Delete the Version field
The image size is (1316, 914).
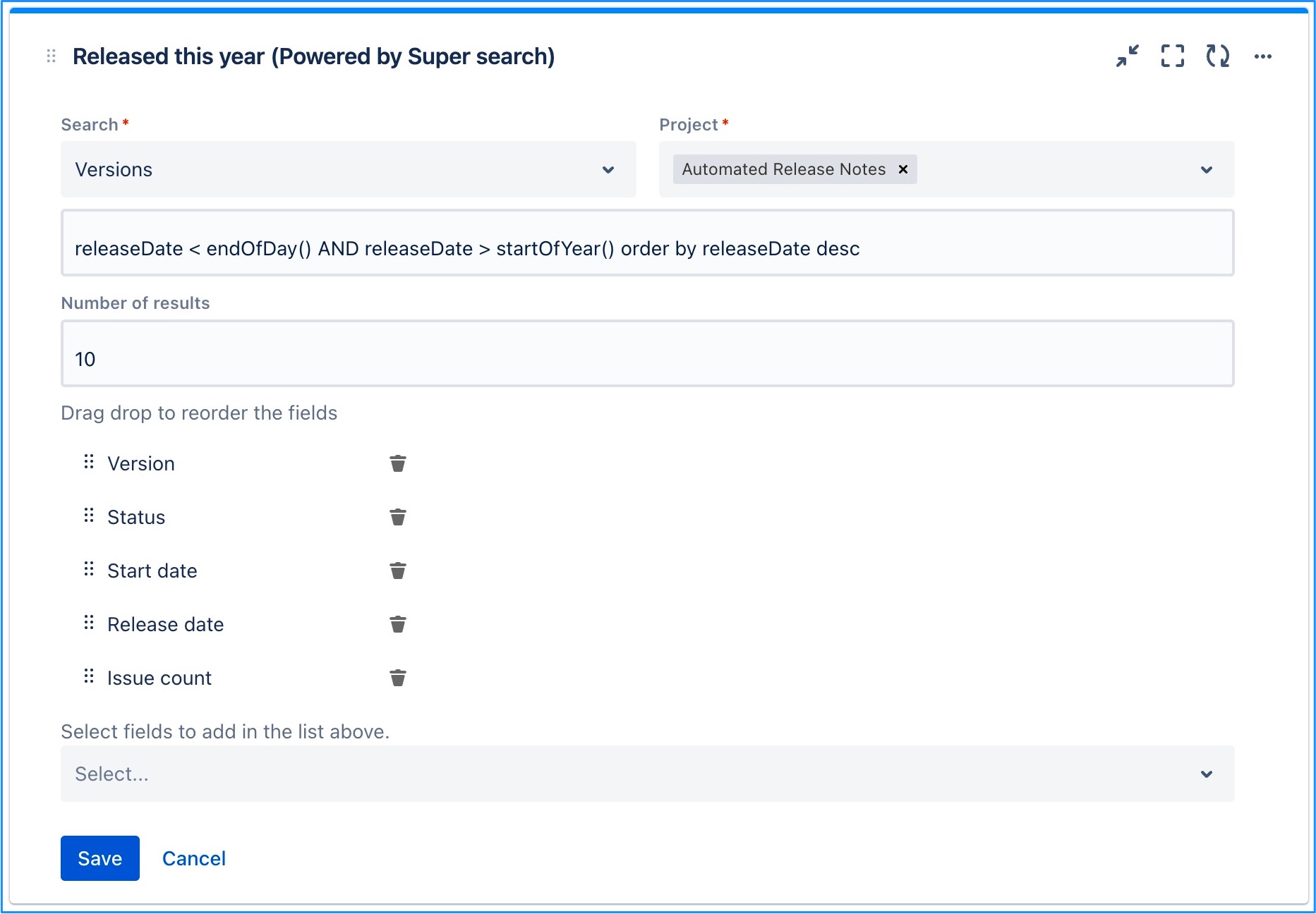(x=398, y=463)
